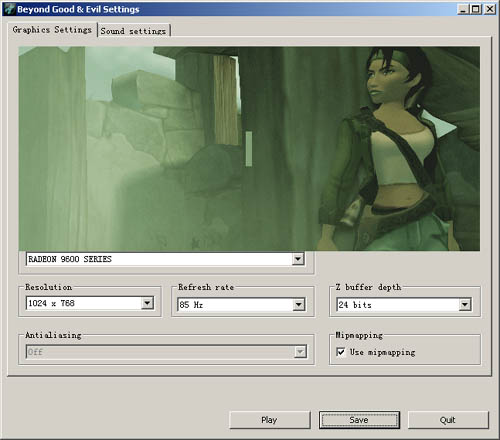
Task: Open the Refresh rate dropdown arrow
Action: point(298,304)
